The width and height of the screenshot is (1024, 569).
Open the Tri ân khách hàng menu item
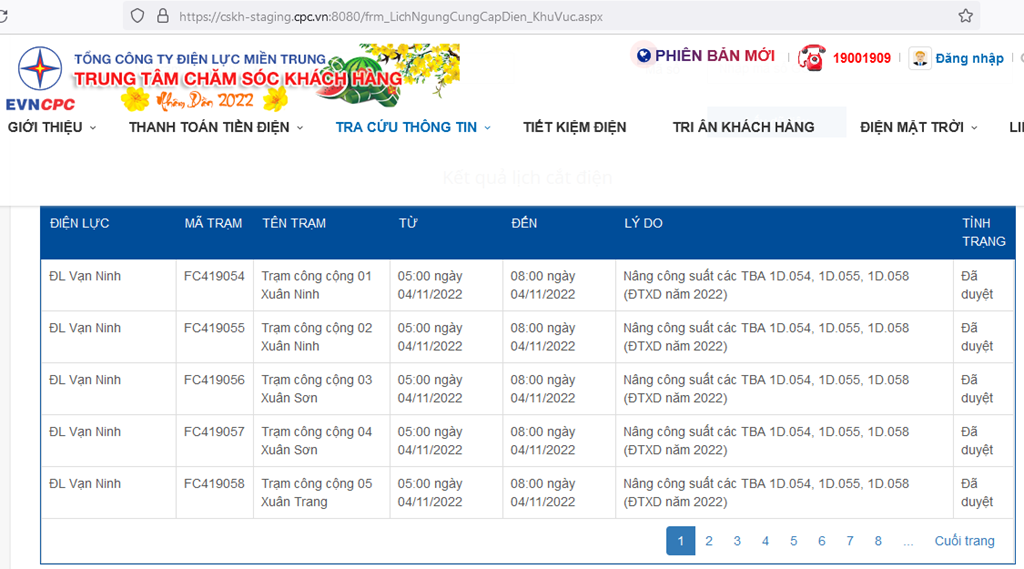[743, 127]
